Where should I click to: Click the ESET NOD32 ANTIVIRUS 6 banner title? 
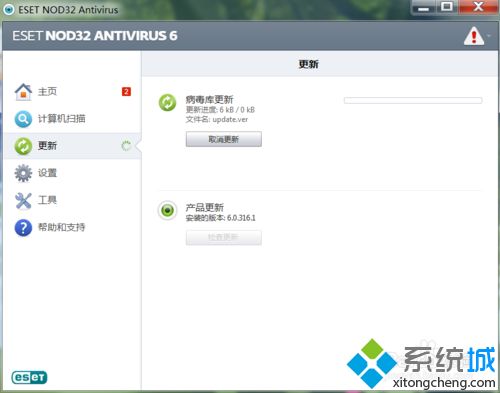pyautogui.click(x=95, y=36)
